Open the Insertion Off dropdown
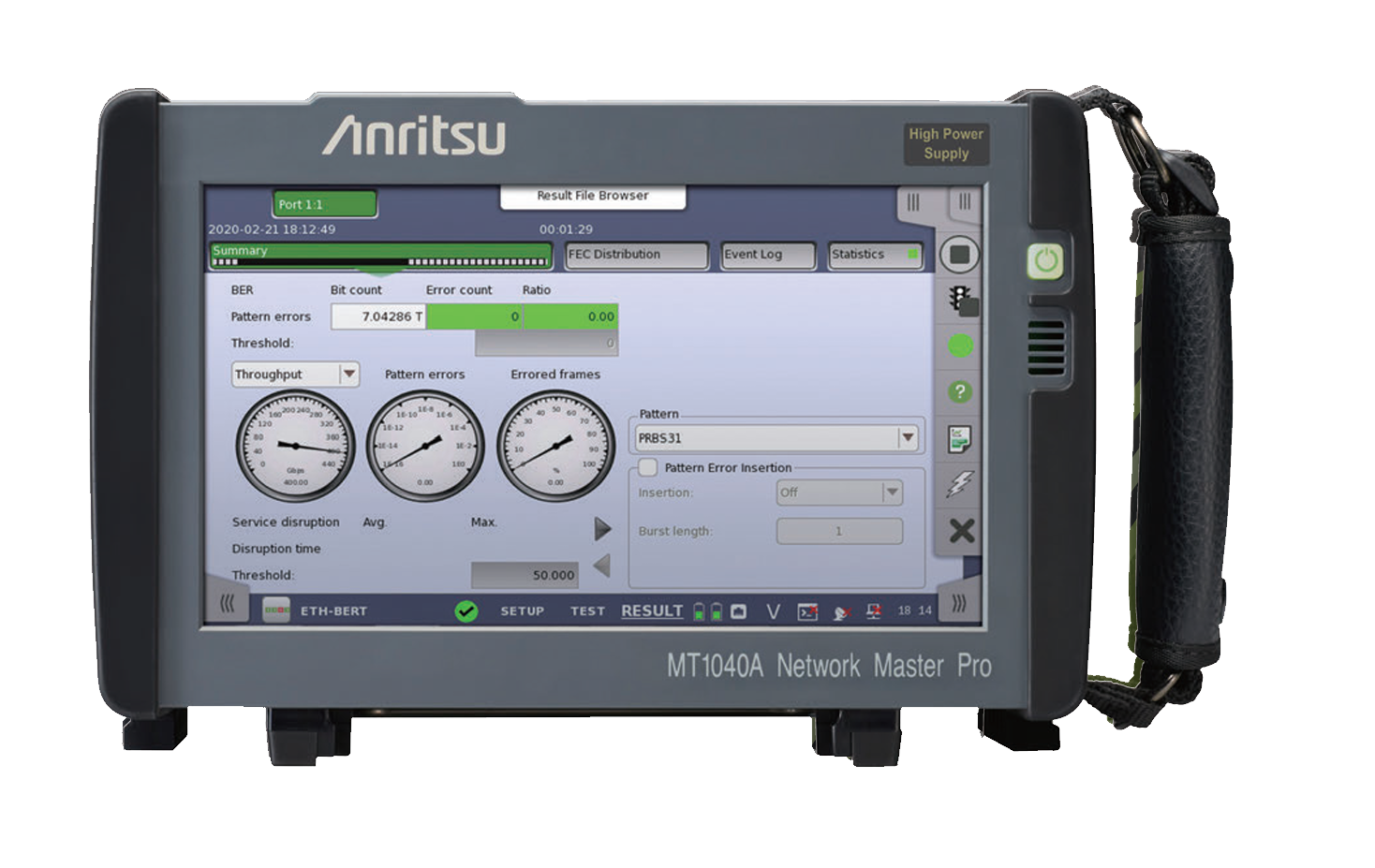 click(891, 492)
